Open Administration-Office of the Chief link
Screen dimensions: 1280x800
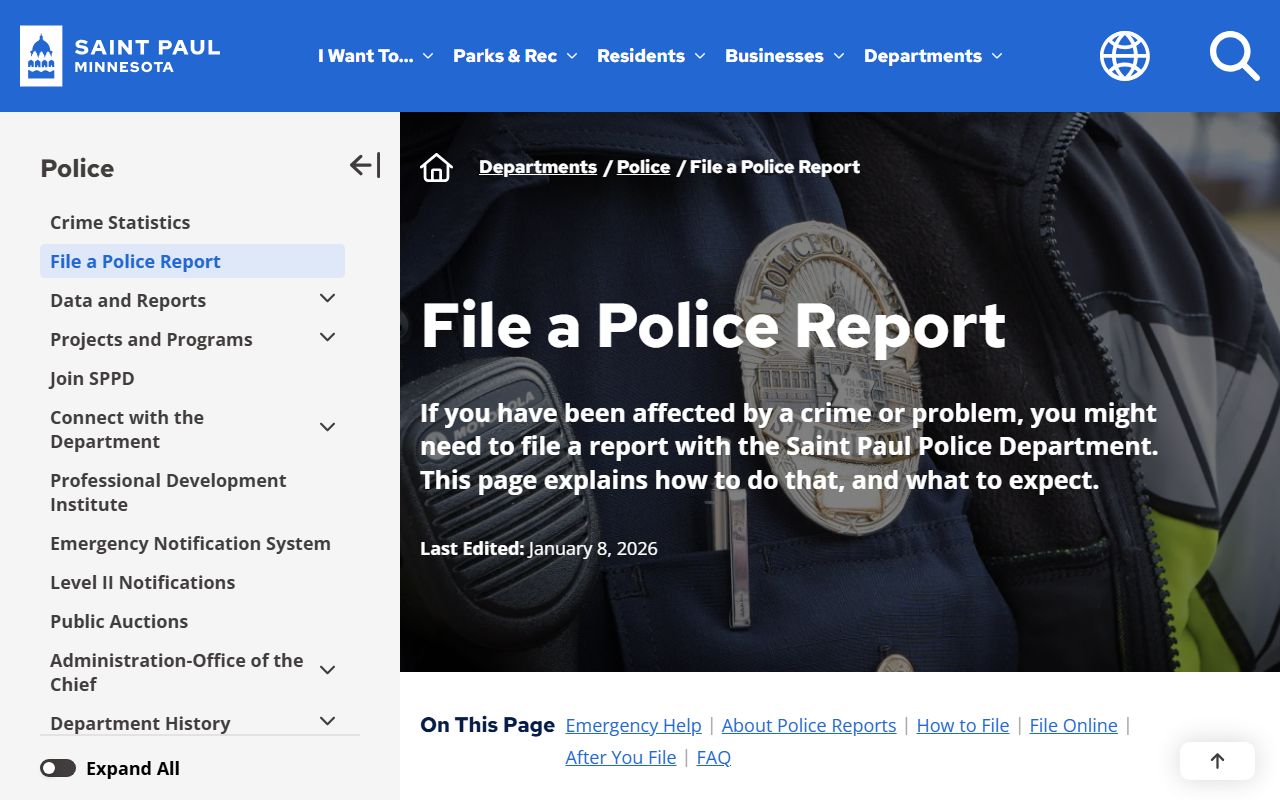coord(177,672)
